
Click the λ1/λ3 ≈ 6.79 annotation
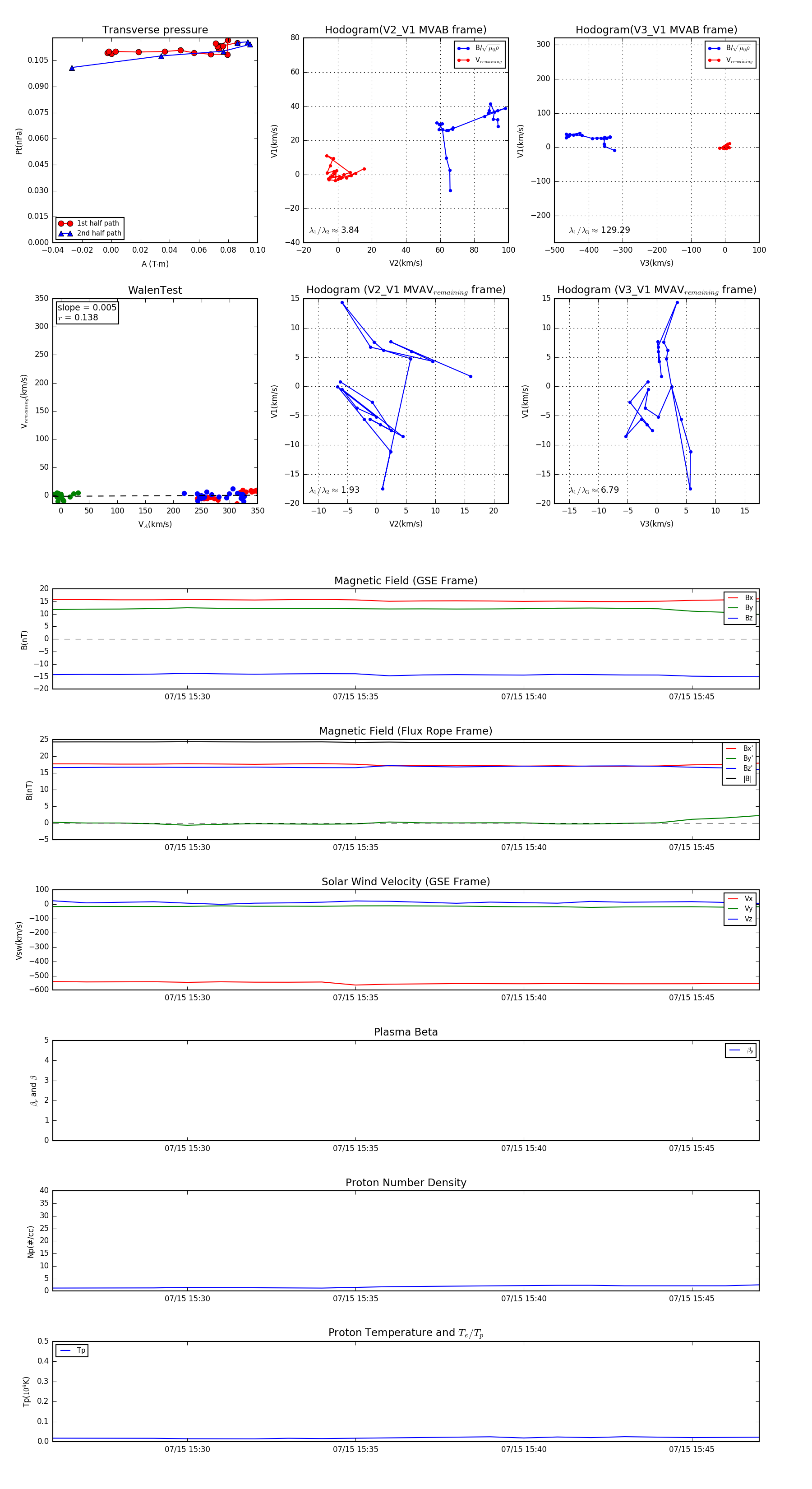point(594,490)
